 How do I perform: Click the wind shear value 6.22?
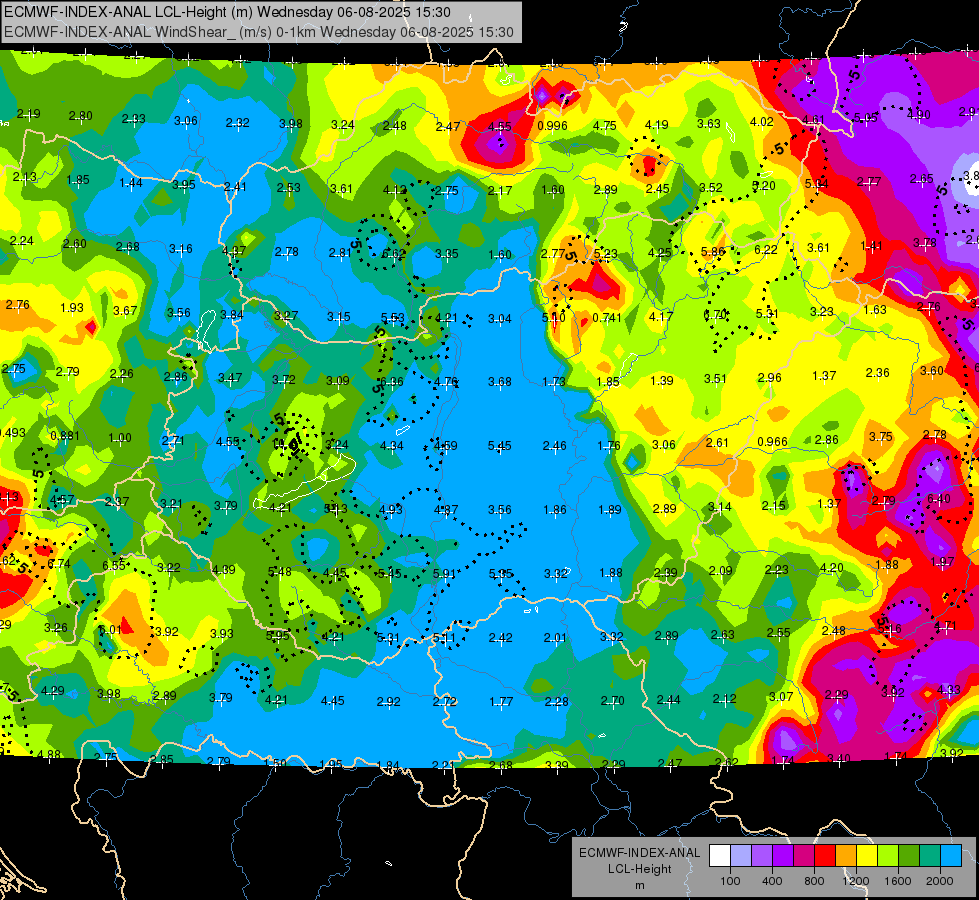pyautogui.click(x=766, y=249)
